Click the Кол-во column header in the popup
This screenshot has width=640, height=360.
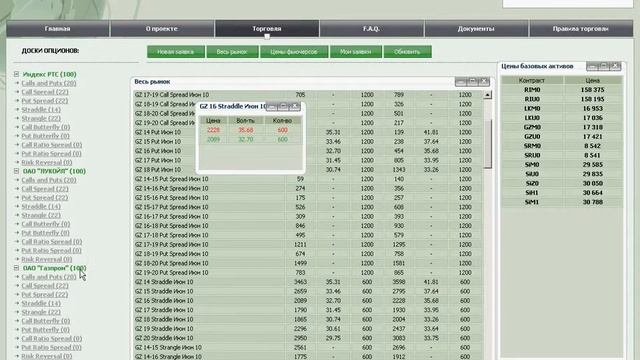tap(282, 120)
